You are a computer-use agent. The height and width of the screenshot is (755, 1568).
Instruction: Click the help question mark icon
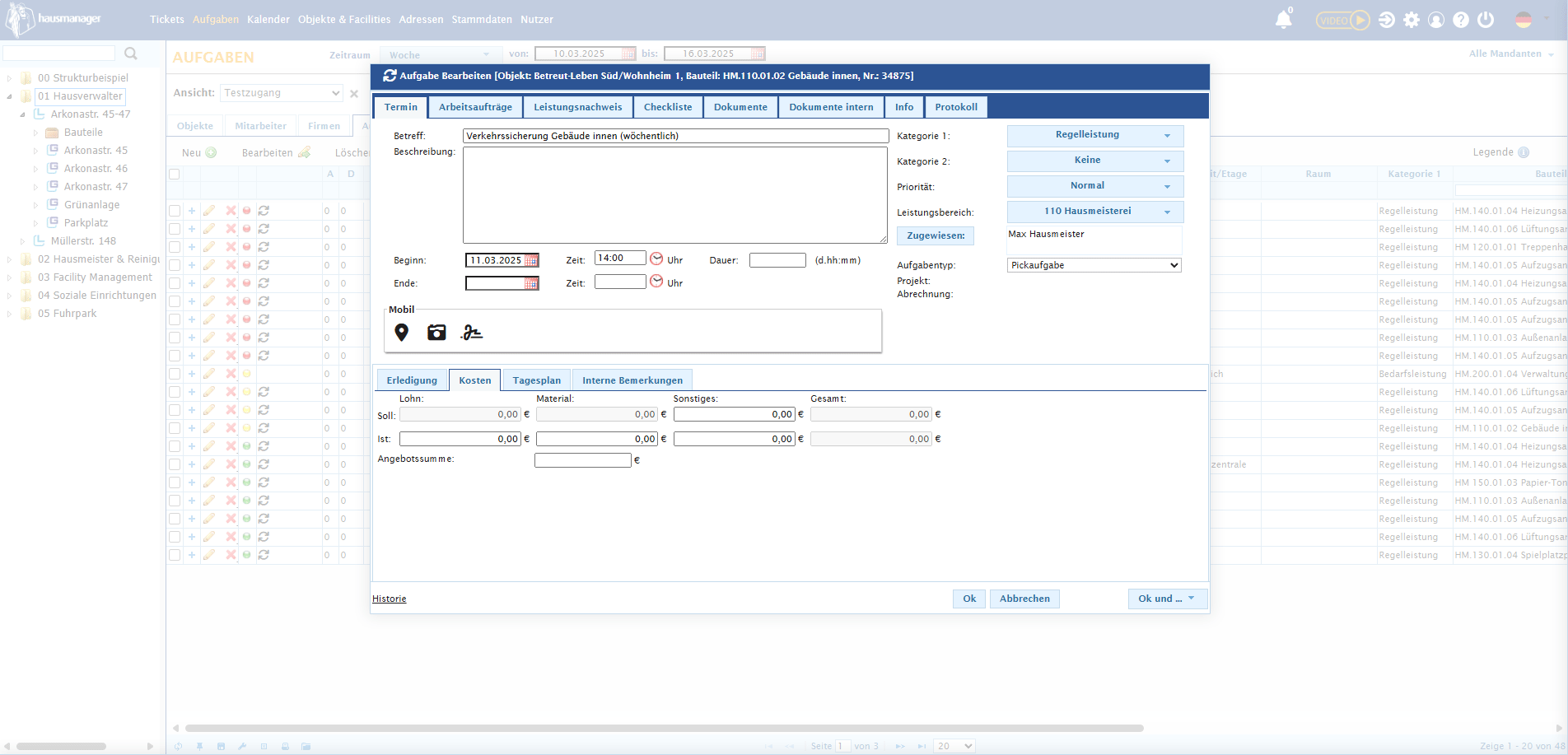[1461, 20]
